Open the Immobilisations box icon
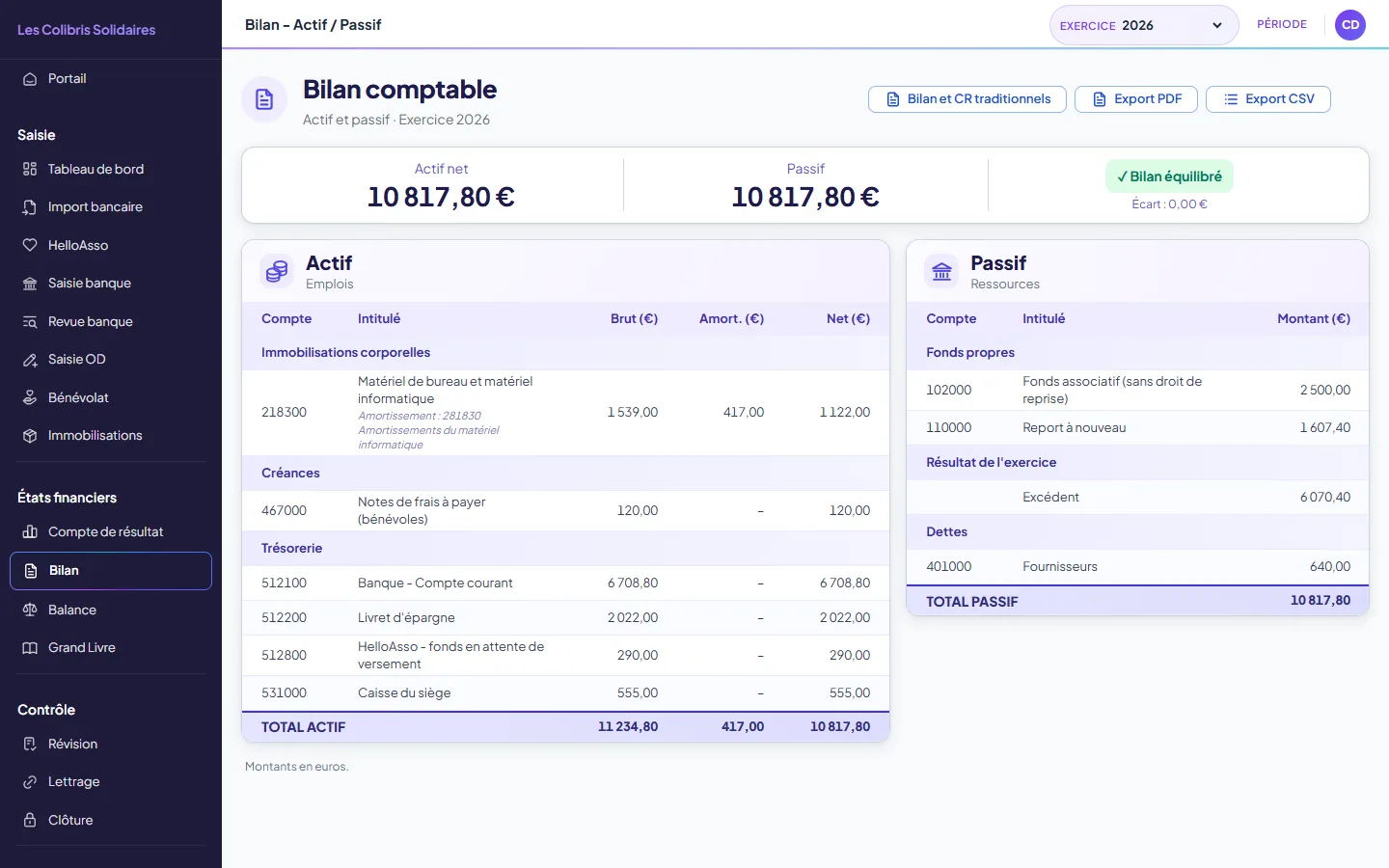The image size is (1389, 868). [x=30, y=436]
